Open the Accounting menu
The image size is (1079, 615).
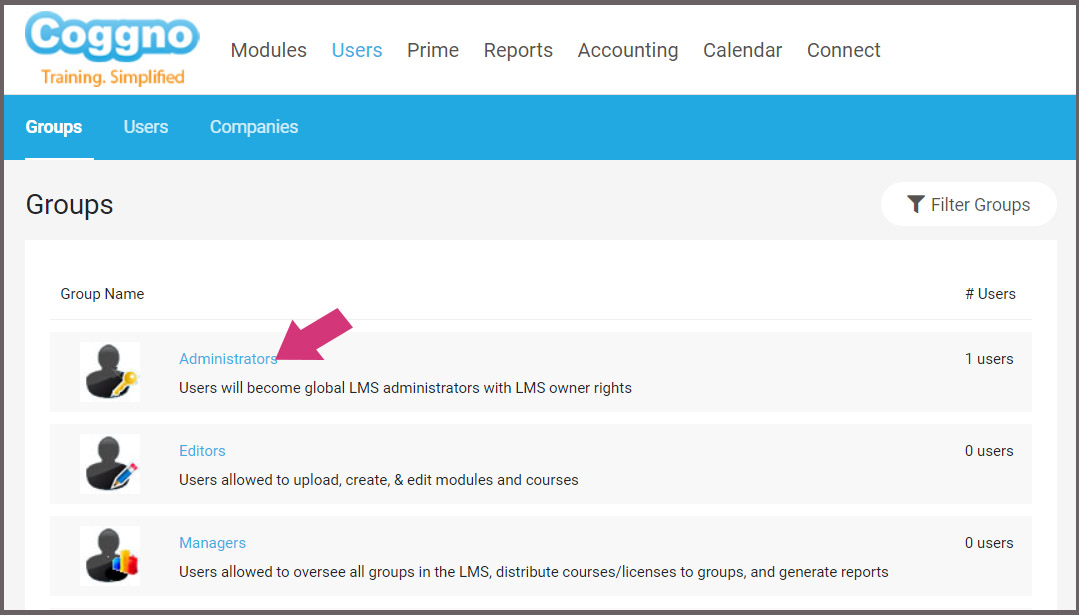(628, 50)
